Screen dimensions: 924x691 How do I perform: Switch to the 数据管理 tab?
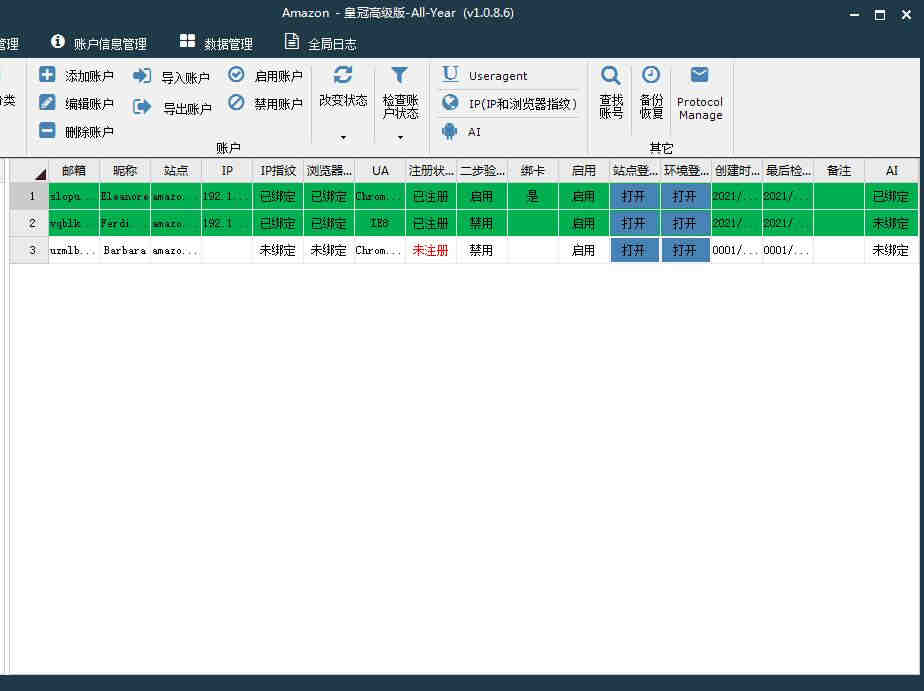[x=216, y=44]
